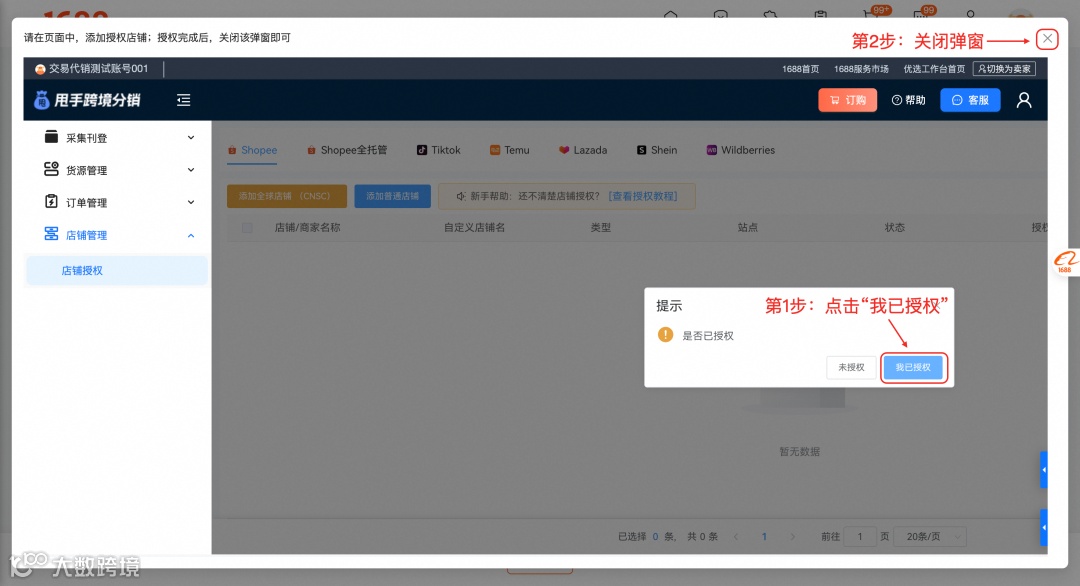Click 店铺/商家名称 column header
The image size is (1080, 586).
pyautogui.click(x=307, y=228)
